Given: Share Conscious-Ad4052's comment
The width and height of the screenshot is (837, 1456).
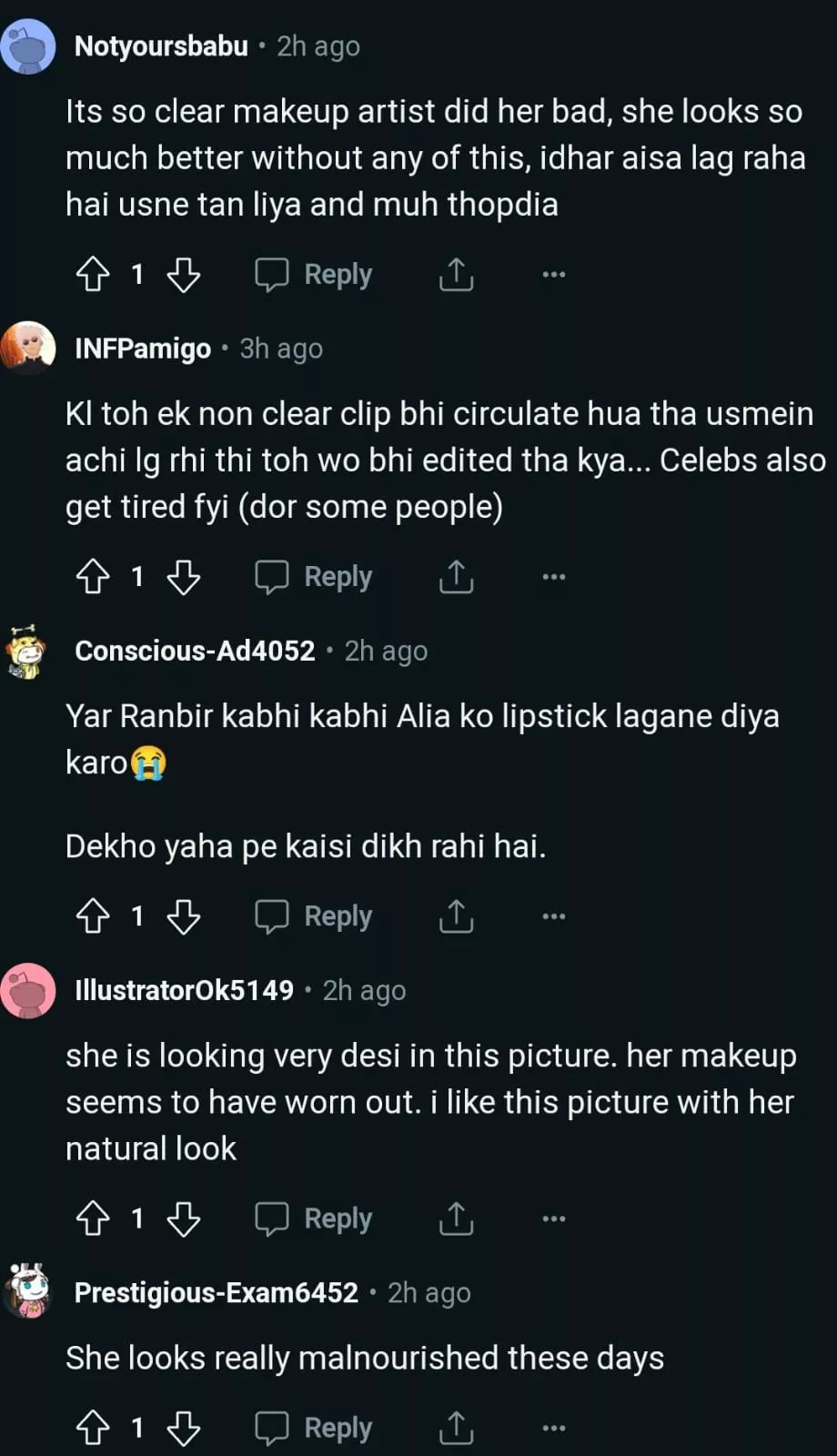Looking at the screenshot, I should (456, 915).
